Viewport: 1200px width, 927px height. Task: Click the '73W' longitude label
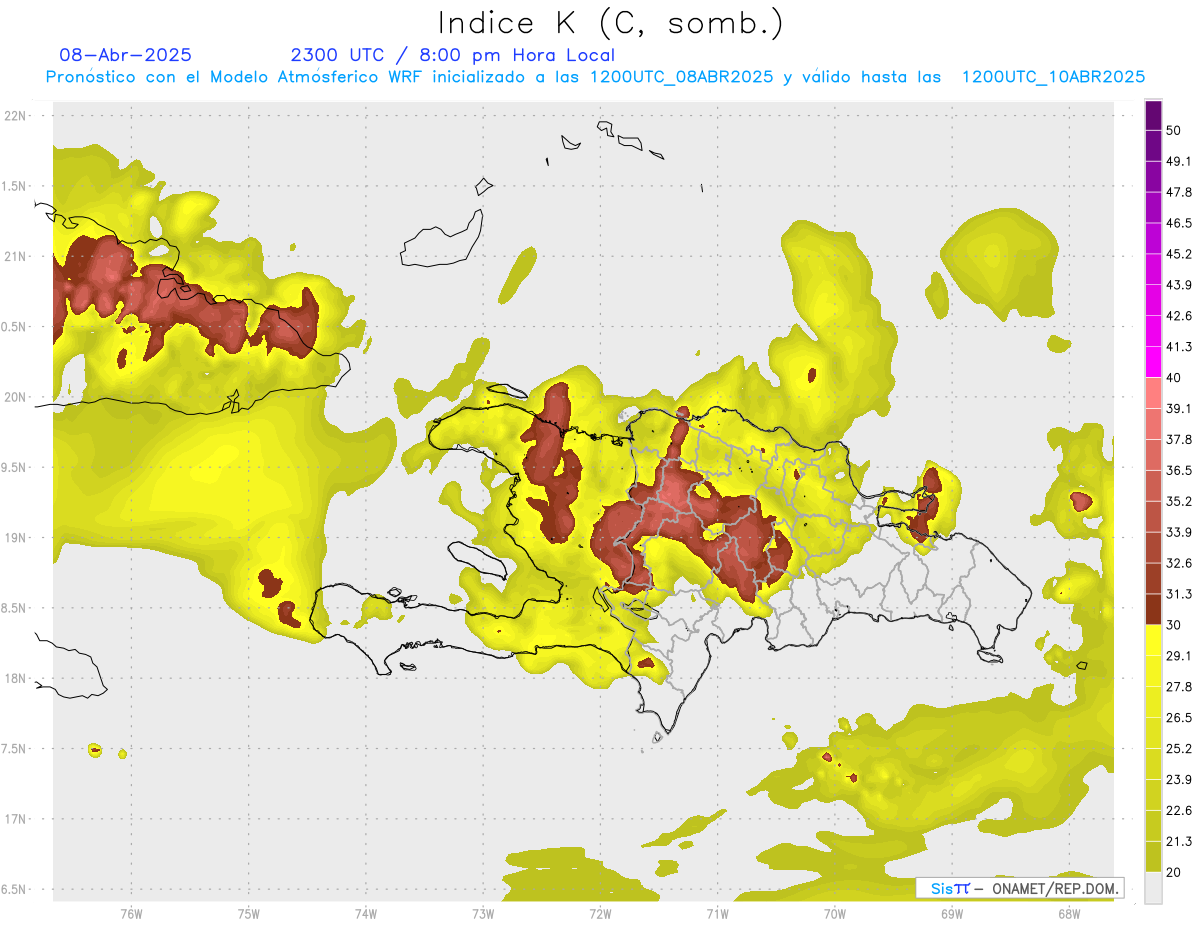pos(483,914)
